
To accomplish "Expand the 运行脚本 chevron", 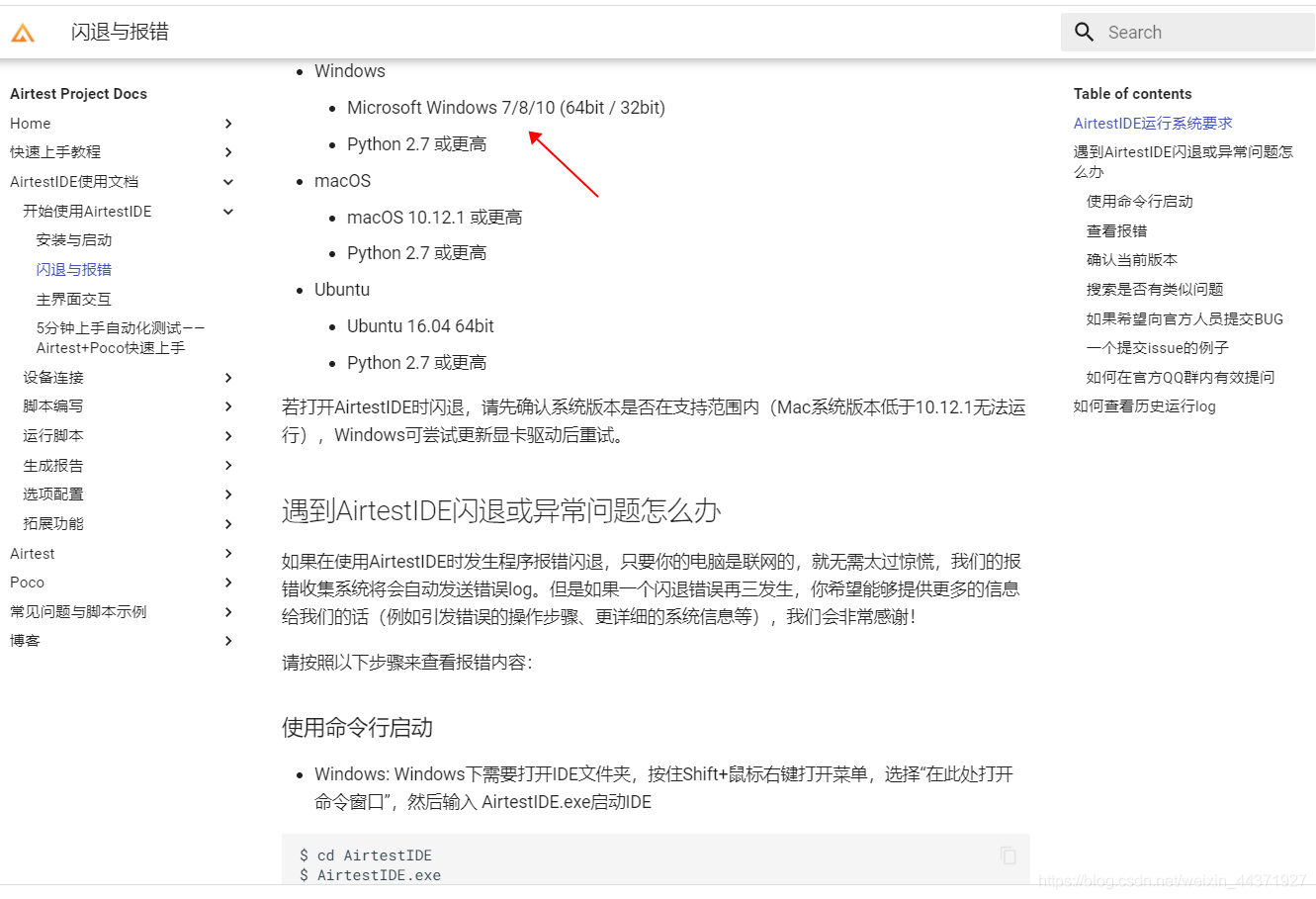I will (x=228, y=436).
